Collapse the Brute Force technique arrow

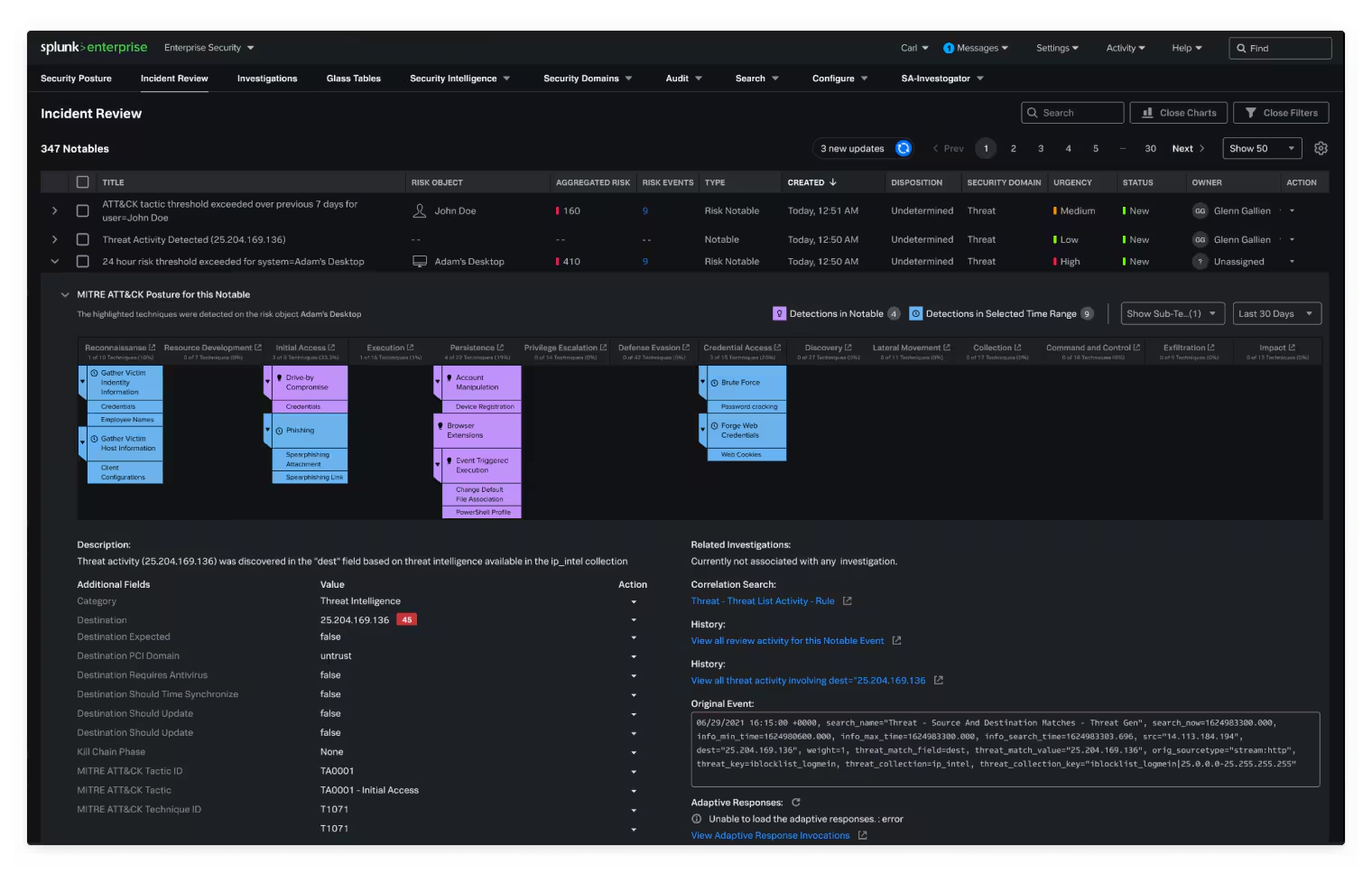702,382
